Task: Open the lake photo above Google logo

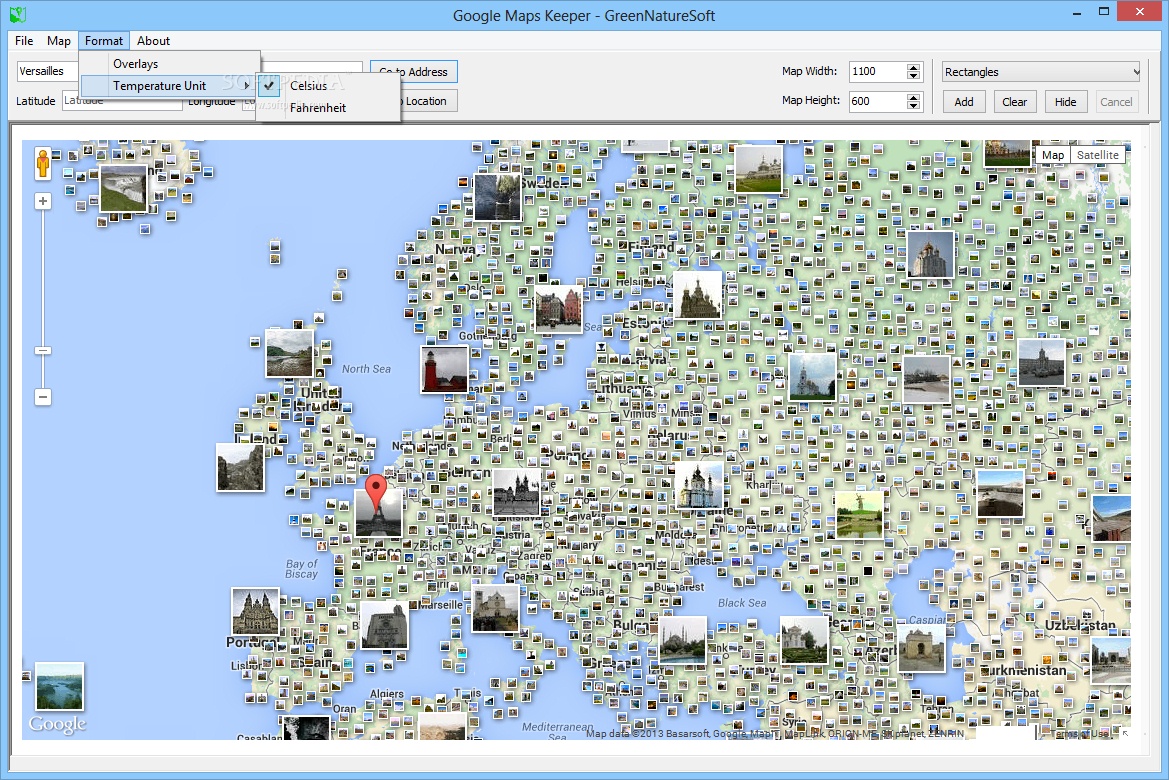Action: 60,687
